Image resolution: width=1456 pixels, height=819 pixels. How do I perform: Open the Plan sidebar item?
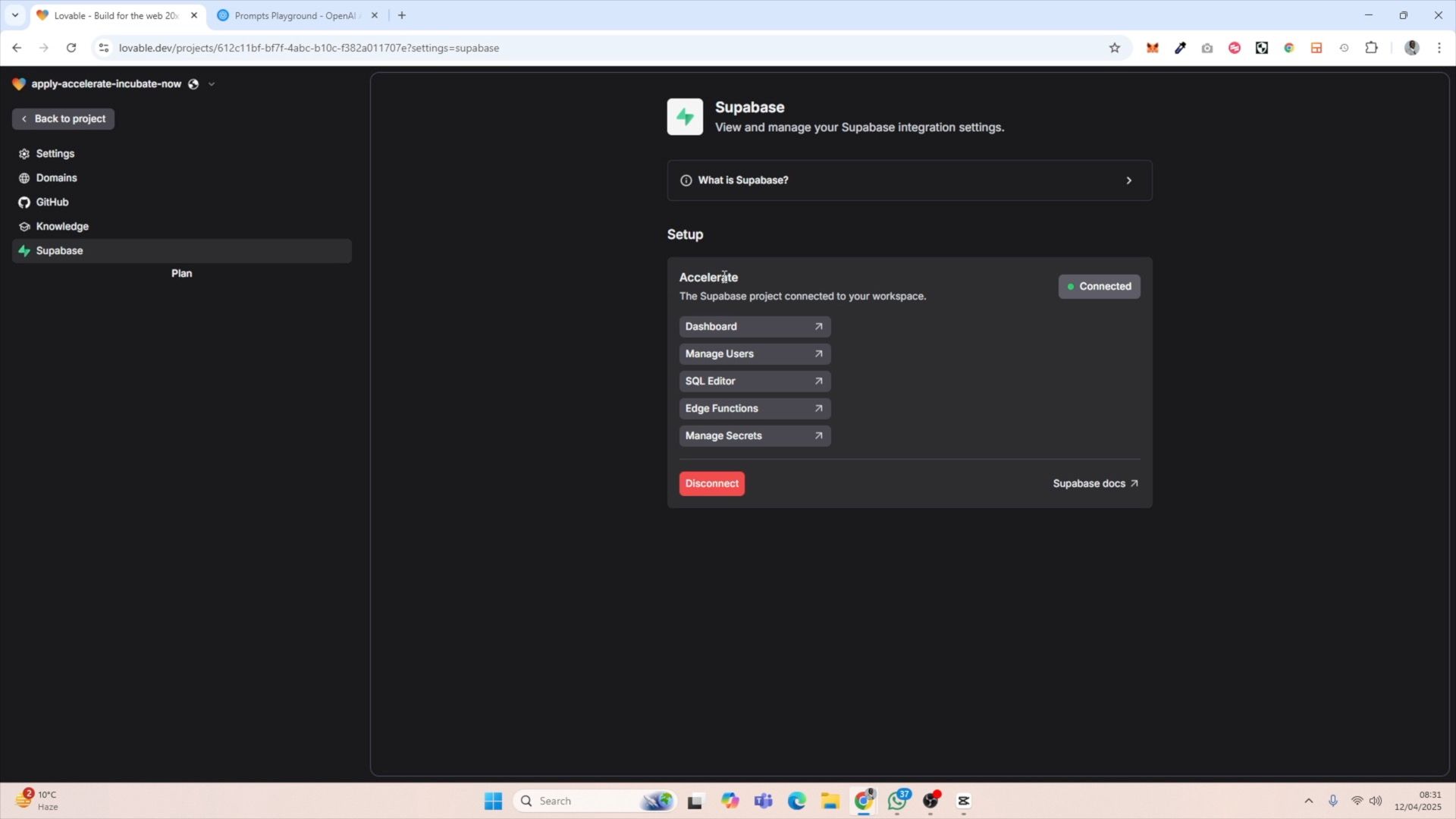point(182,274)
